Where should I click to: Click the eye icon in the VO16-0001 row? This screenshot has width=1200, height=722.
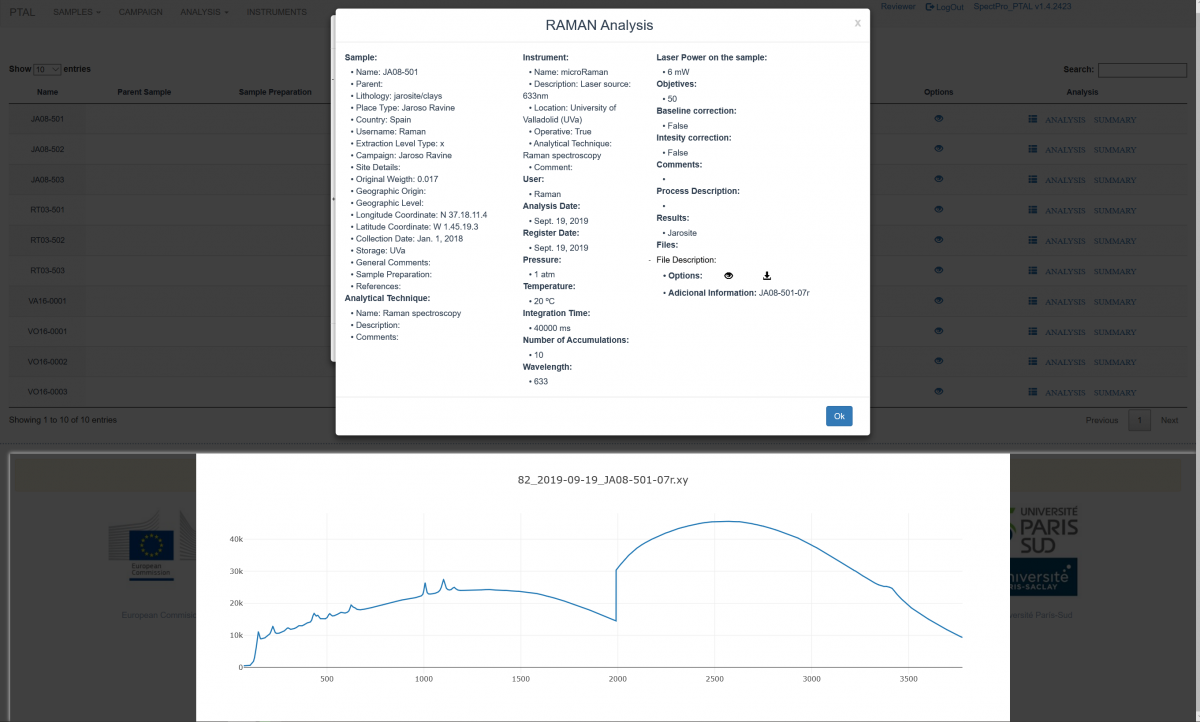coord(939,330)
